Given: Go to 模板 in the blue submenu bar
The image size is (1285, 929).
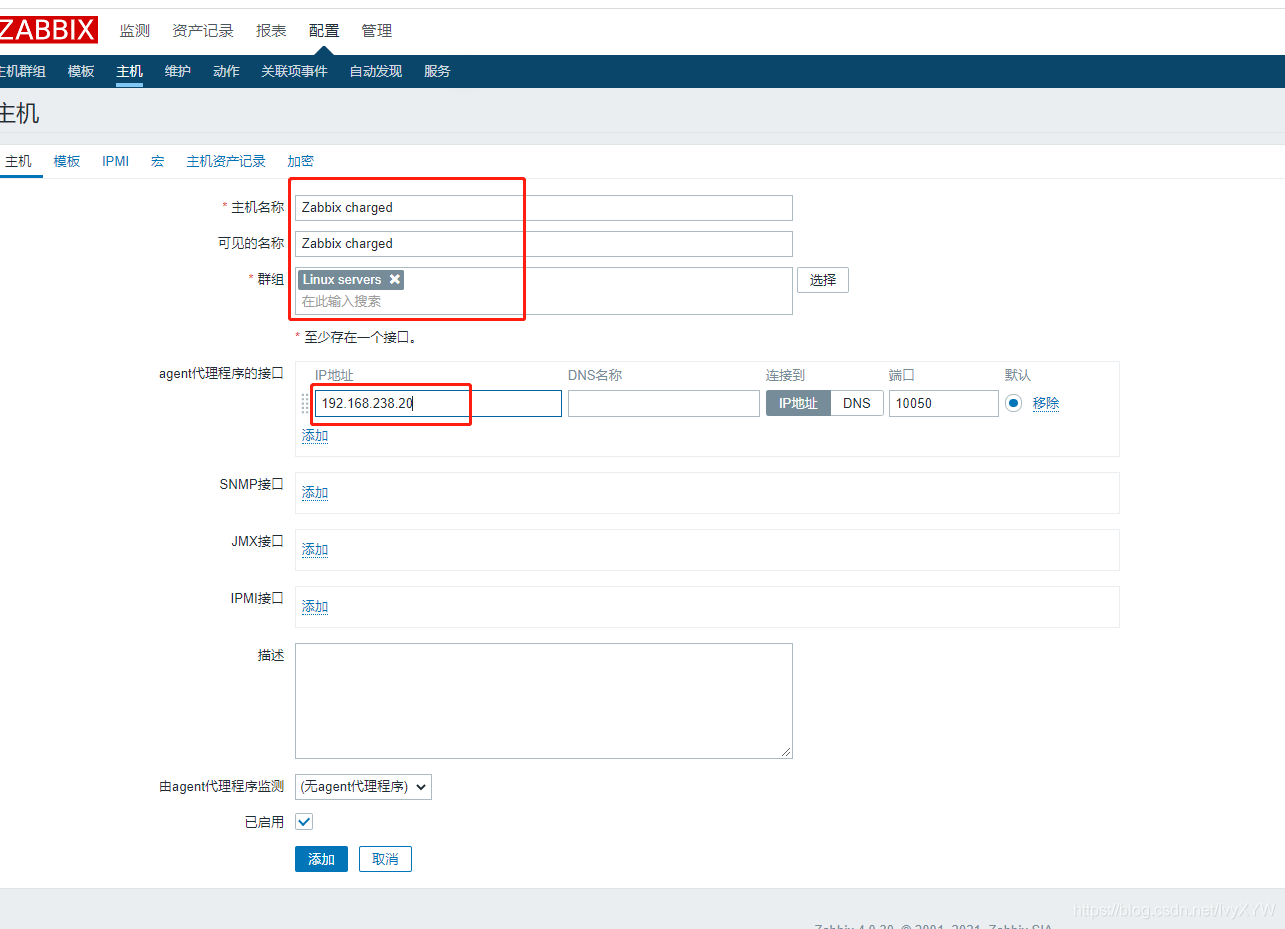Looking at the screenshot, I should [81, 71].
